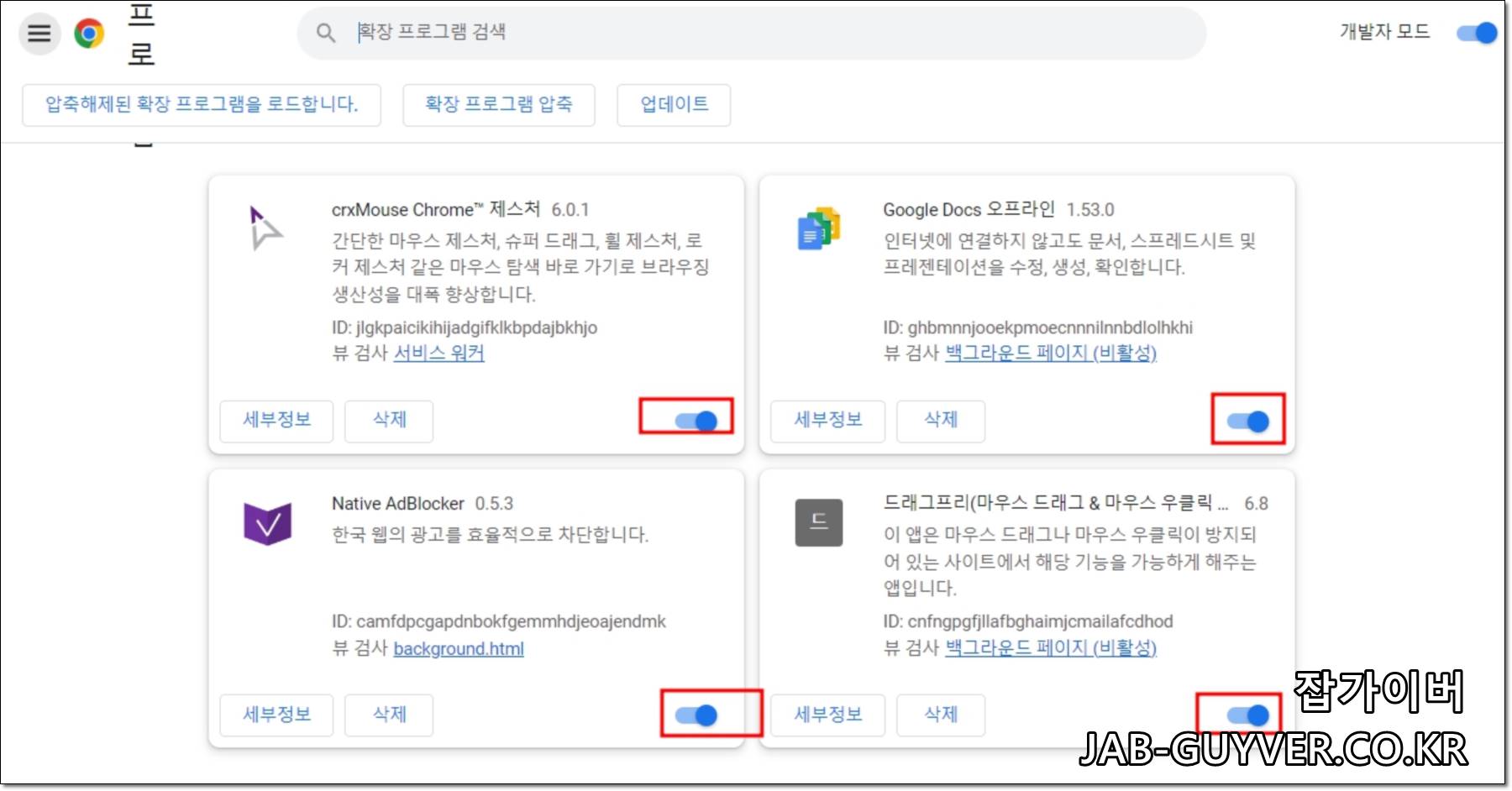Open 세부정보 for 드래그프리

(x=828, y=715)
